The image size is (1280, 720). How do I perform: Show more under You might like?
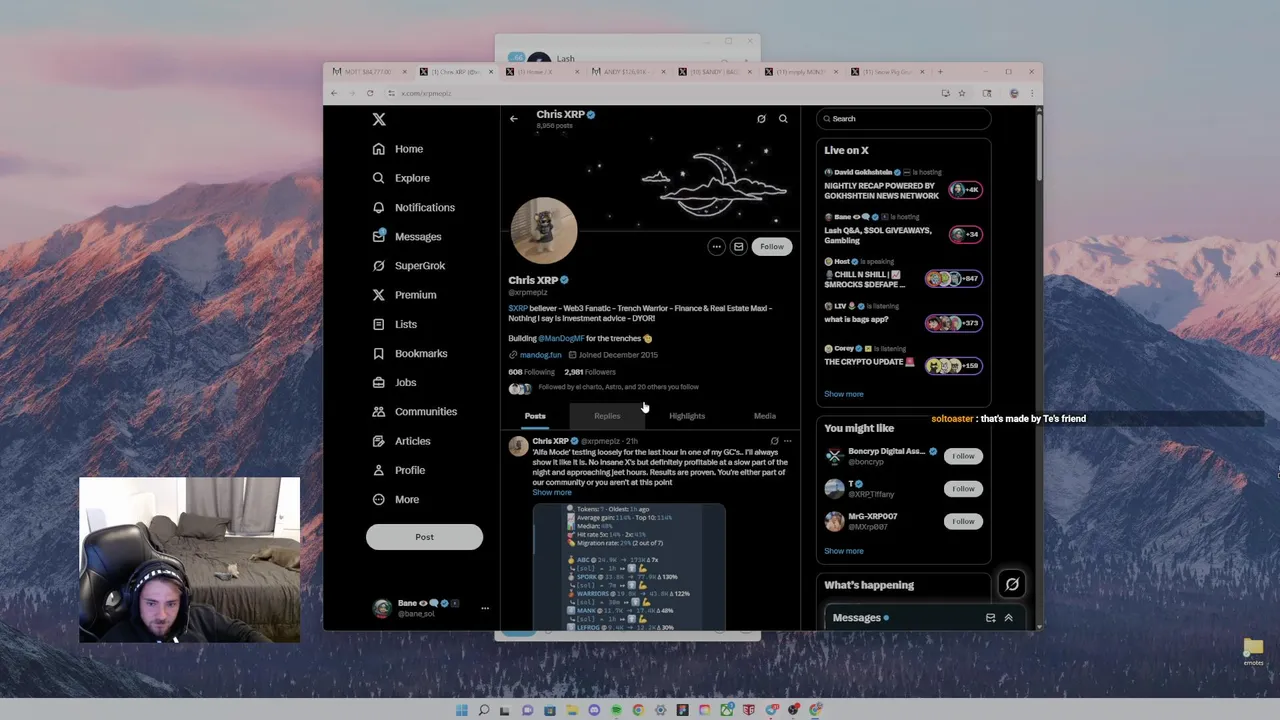(x=844, y=551)
